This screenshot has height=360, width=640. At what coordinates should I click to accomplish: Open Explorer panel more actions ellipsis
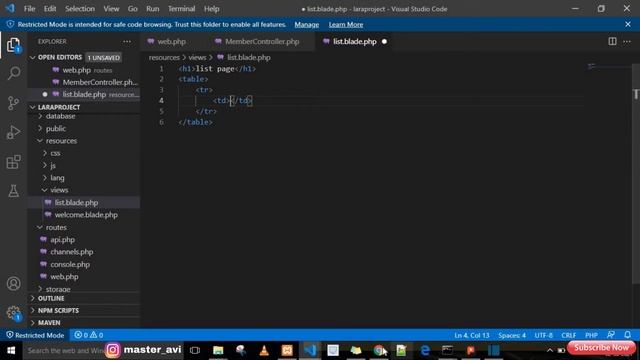coord(127,41)
